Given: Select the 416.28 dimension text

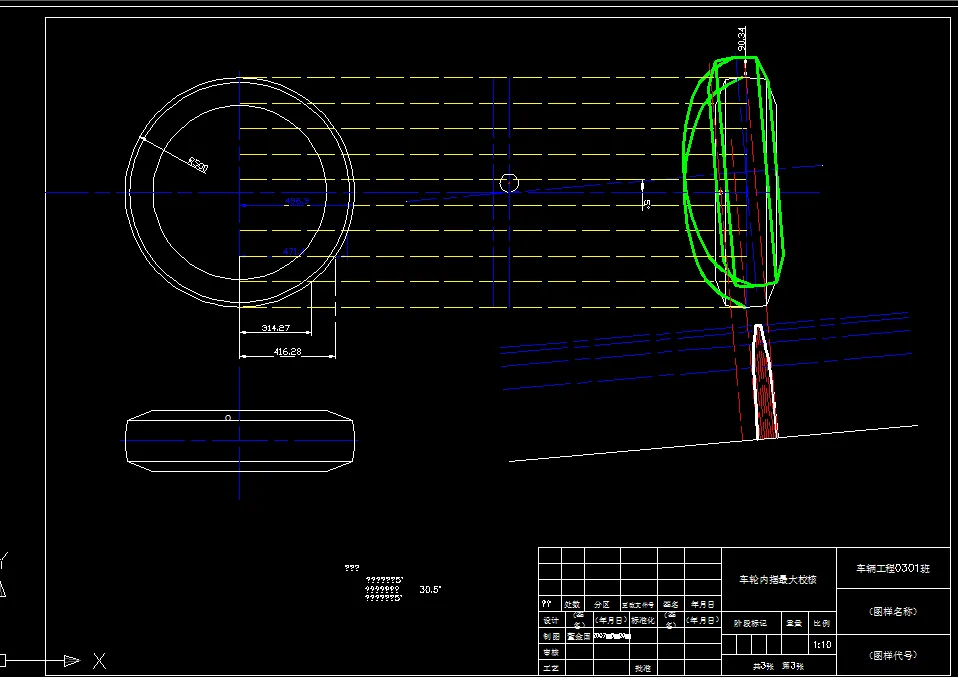Looking at the screenshot, I should coord(287,351).
